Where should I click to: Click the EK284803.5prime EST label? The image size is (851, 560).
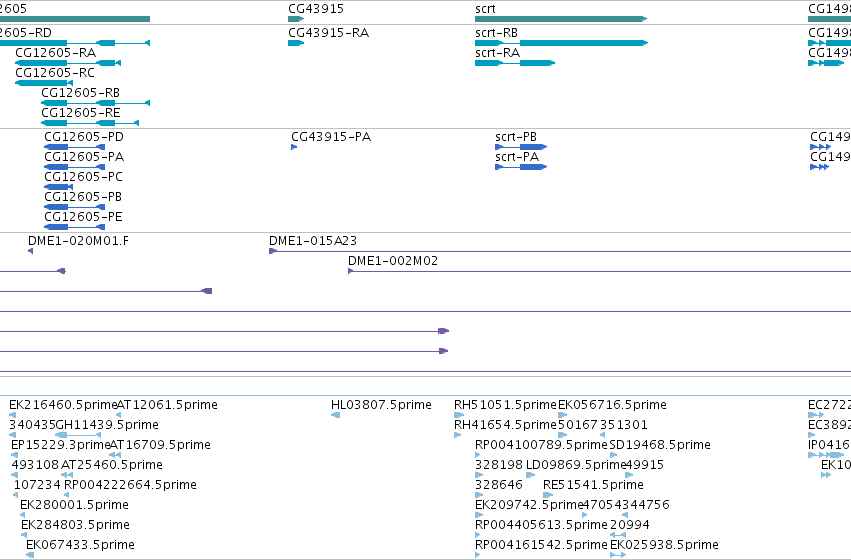point(75,525)
